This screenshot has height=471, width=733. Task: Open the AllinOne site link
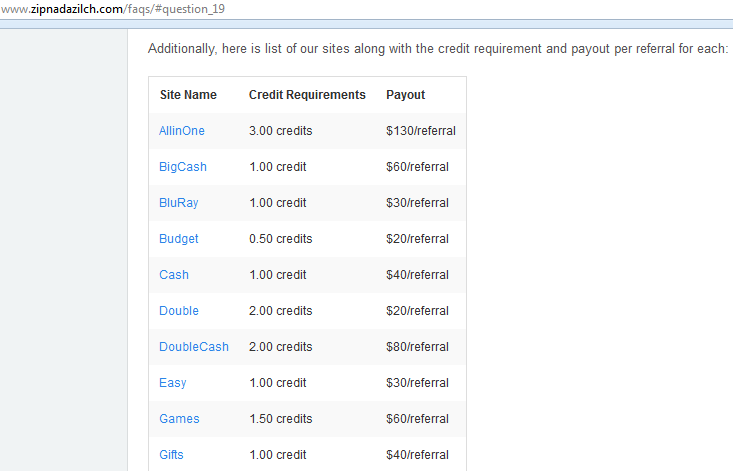181,131
